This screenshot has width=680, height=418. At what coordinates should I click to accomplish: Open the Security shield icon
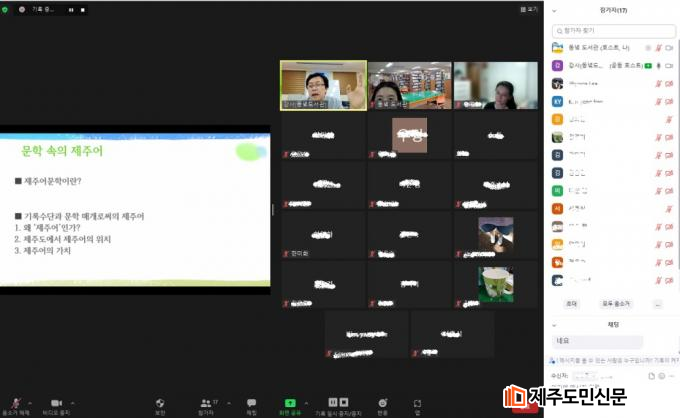(x=160, y=402)
